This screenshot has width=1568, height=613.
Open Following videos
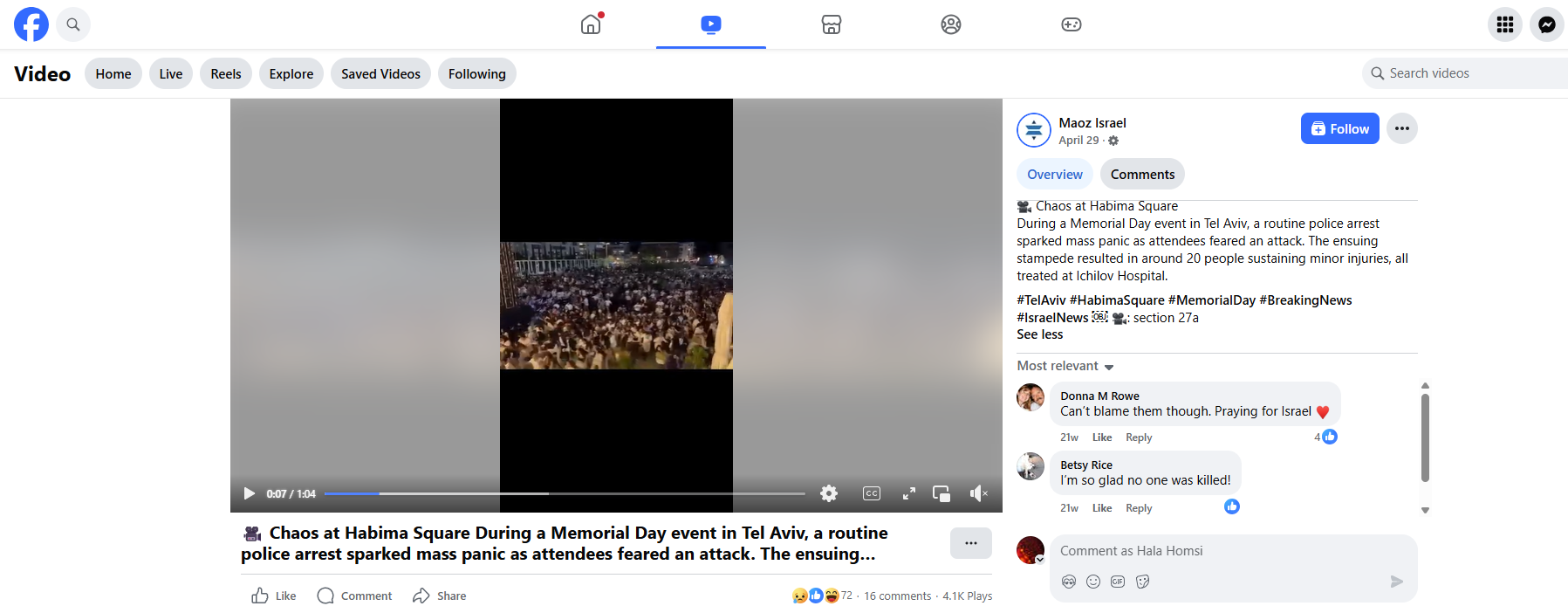click(477, 74)
